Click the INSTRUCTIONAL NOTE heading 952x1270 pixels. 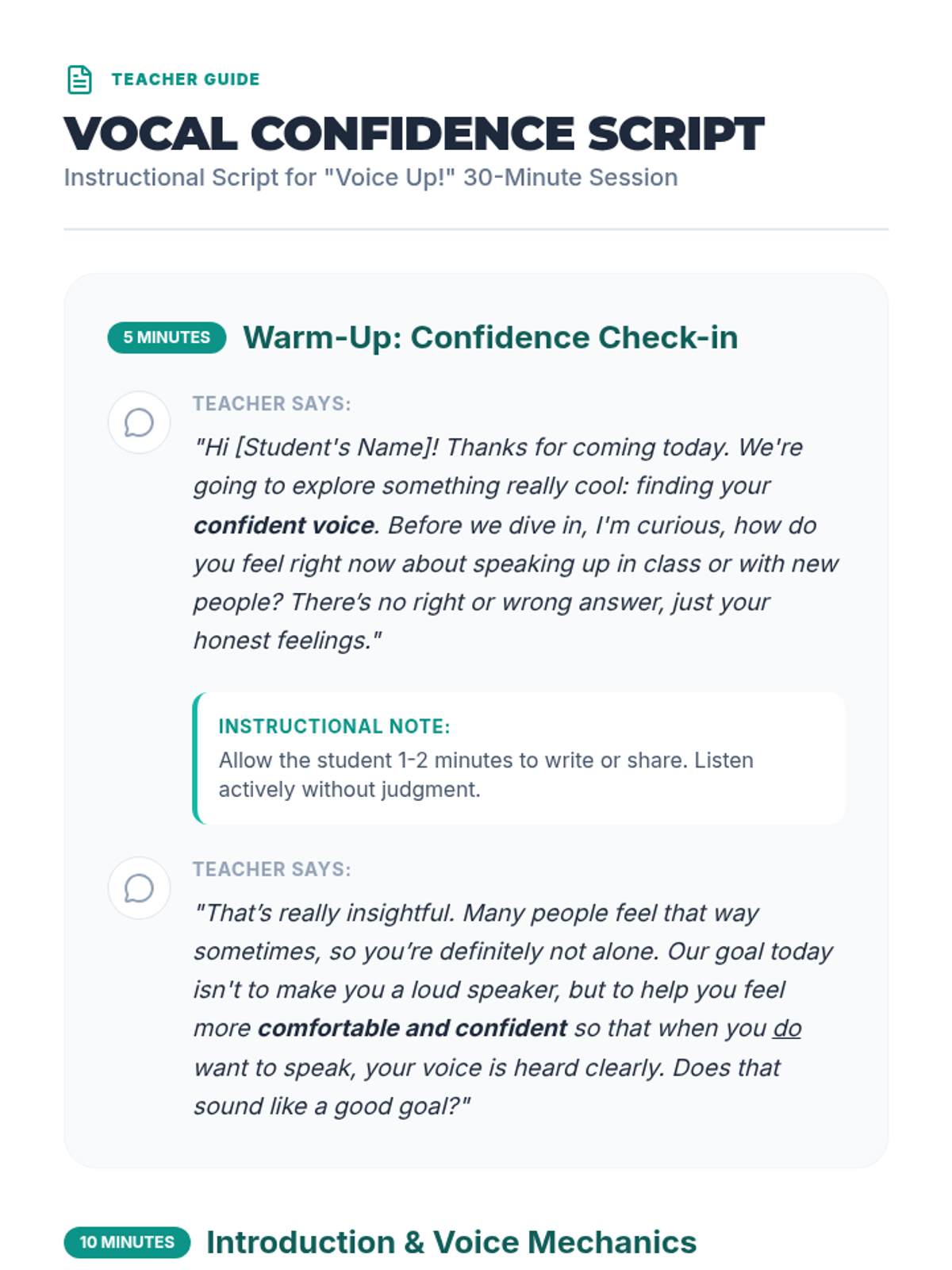click(x=334, y=726)
